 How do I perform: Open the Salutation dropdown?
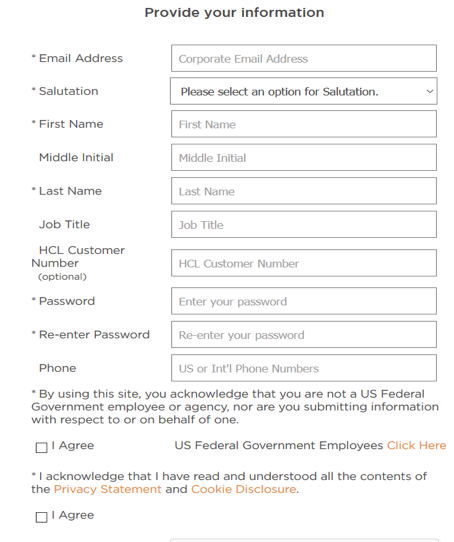304,91
